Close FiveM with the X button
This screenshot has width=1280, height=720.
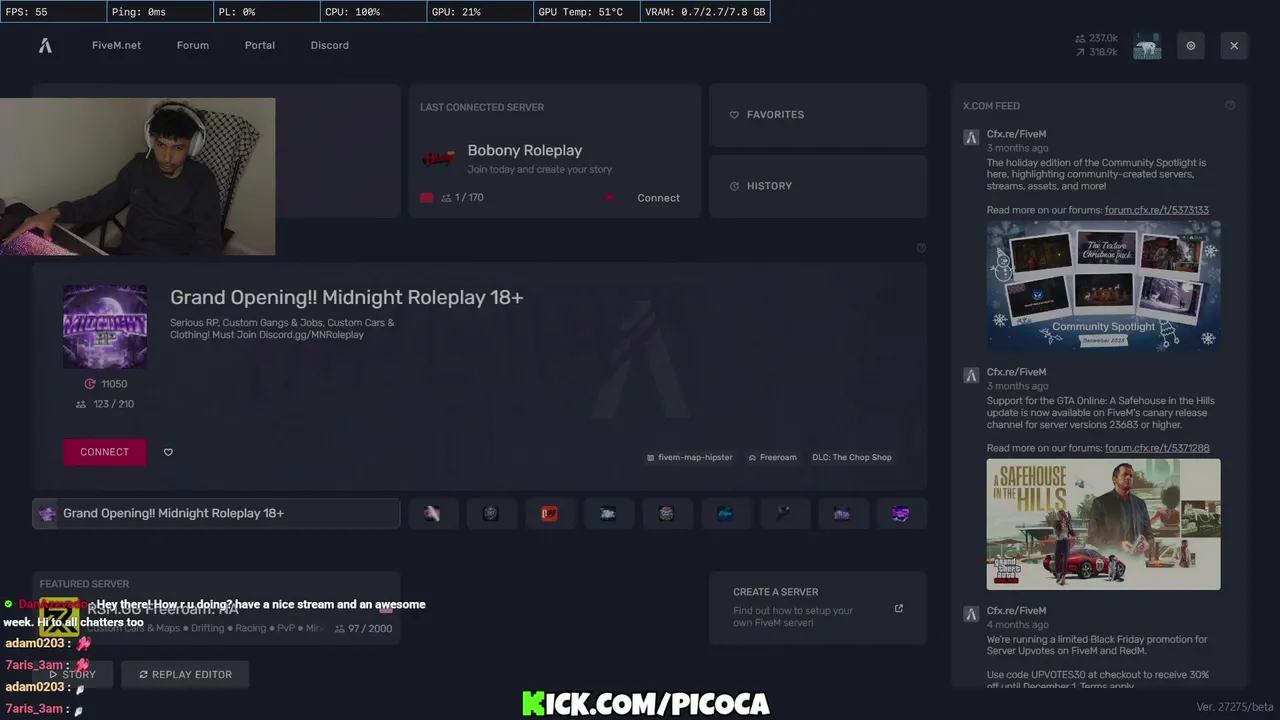[1234, 46]
